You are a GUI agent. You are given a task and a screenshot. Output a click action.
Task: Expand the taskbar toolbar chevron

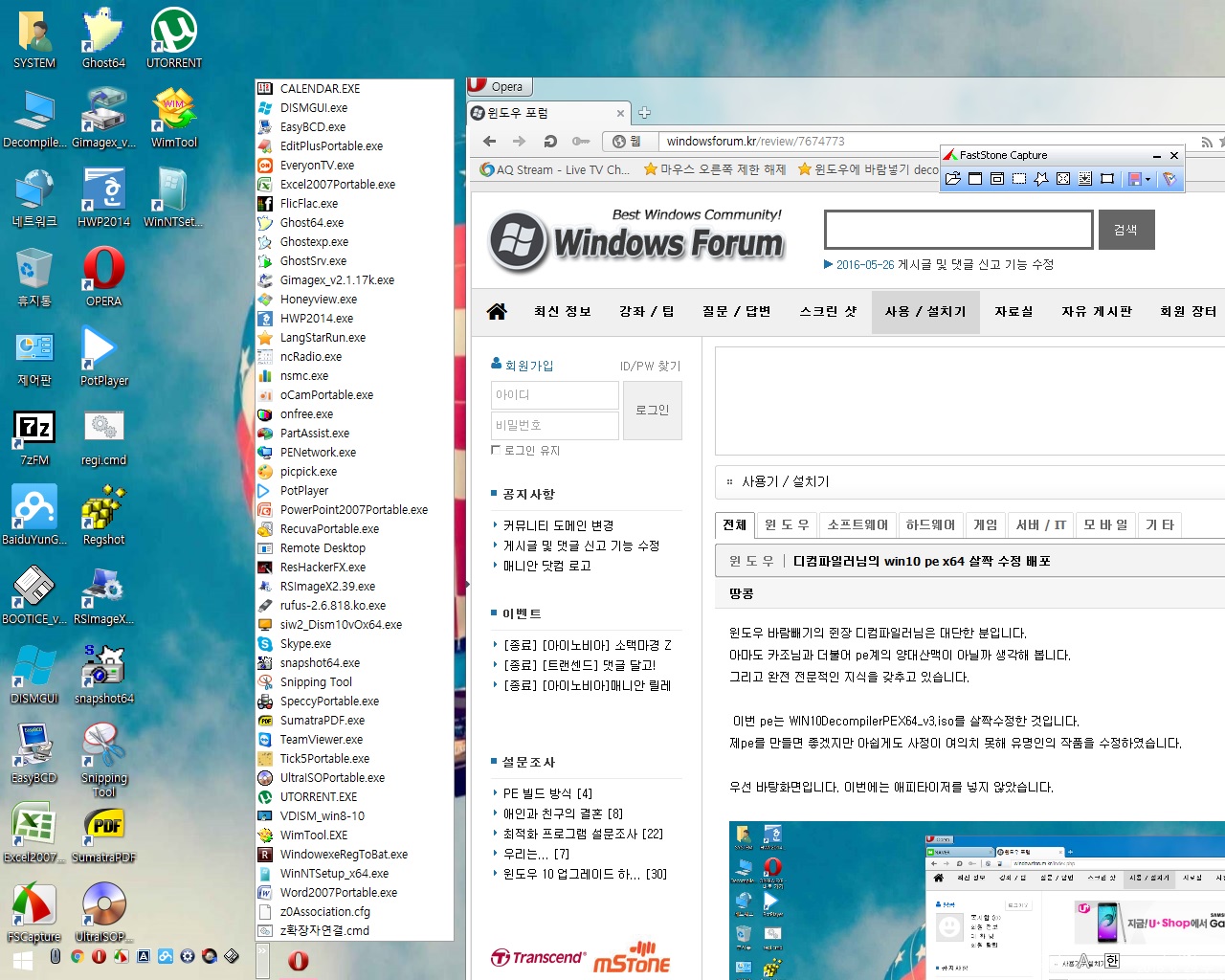(262, 950)
